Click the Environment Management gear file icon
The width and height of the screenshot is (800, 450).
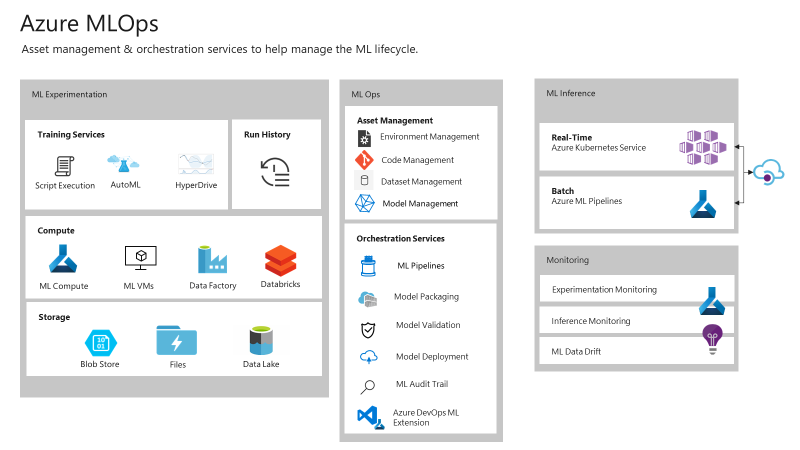click(x=364, y=138)
